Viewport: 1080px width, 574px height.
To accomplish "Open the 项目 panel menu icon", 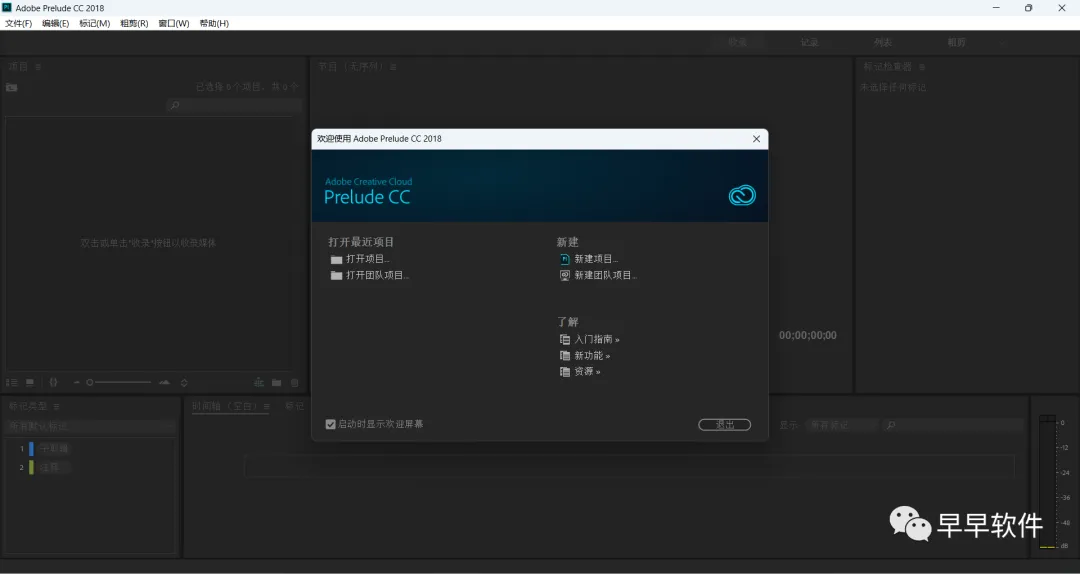I will [x=39, y=67].
